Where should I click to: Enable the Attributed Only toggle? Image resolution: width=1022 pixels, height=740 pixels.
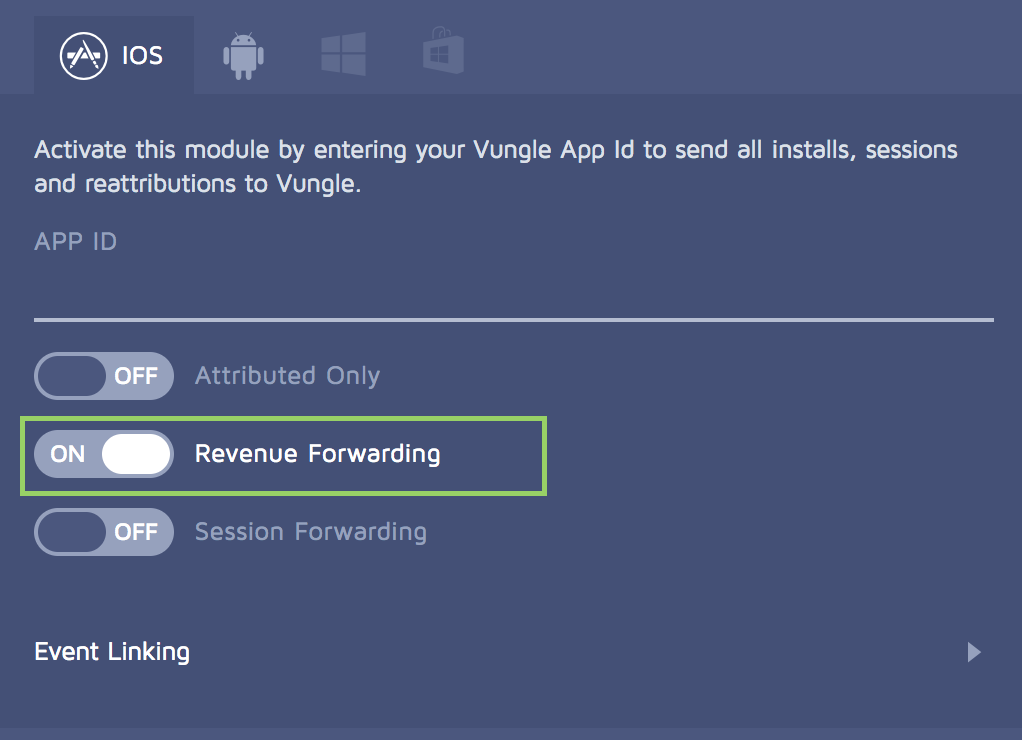point(104,376)
